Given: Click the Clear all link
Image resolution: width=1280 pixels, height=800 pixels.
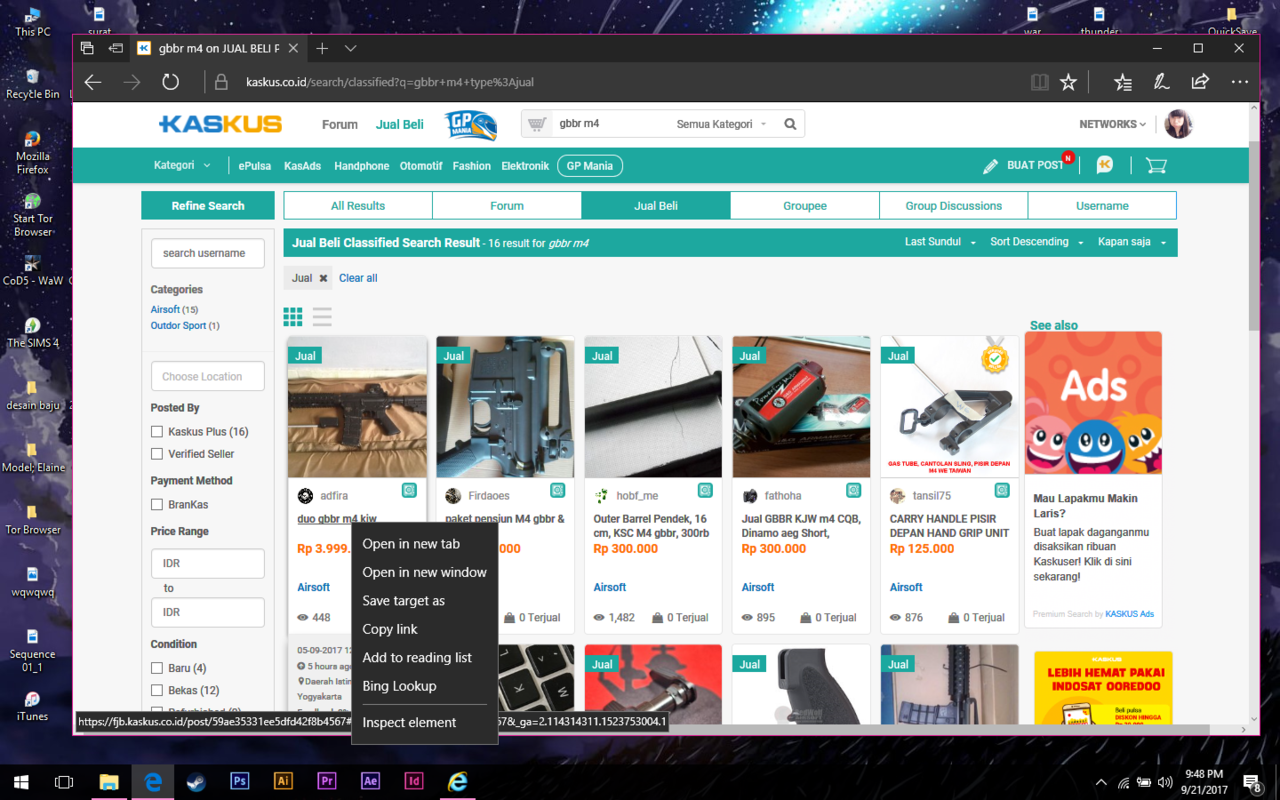Looking at the screenshot, I should coord(358,278).
